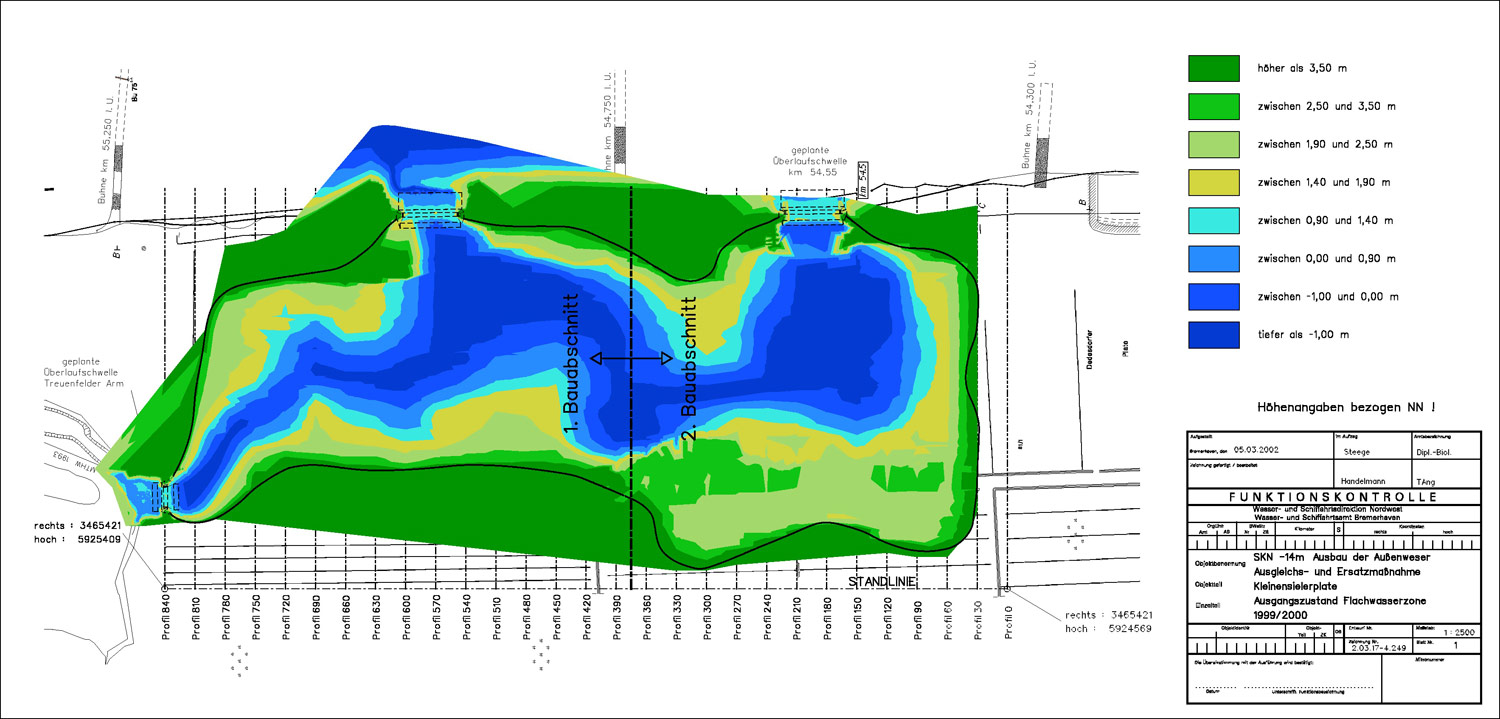The width and height of the screenshot is (1500, 719).
Task: Click the dark green 'höher als 3,50 m' swatch
Action: [x=1213, y=67]
